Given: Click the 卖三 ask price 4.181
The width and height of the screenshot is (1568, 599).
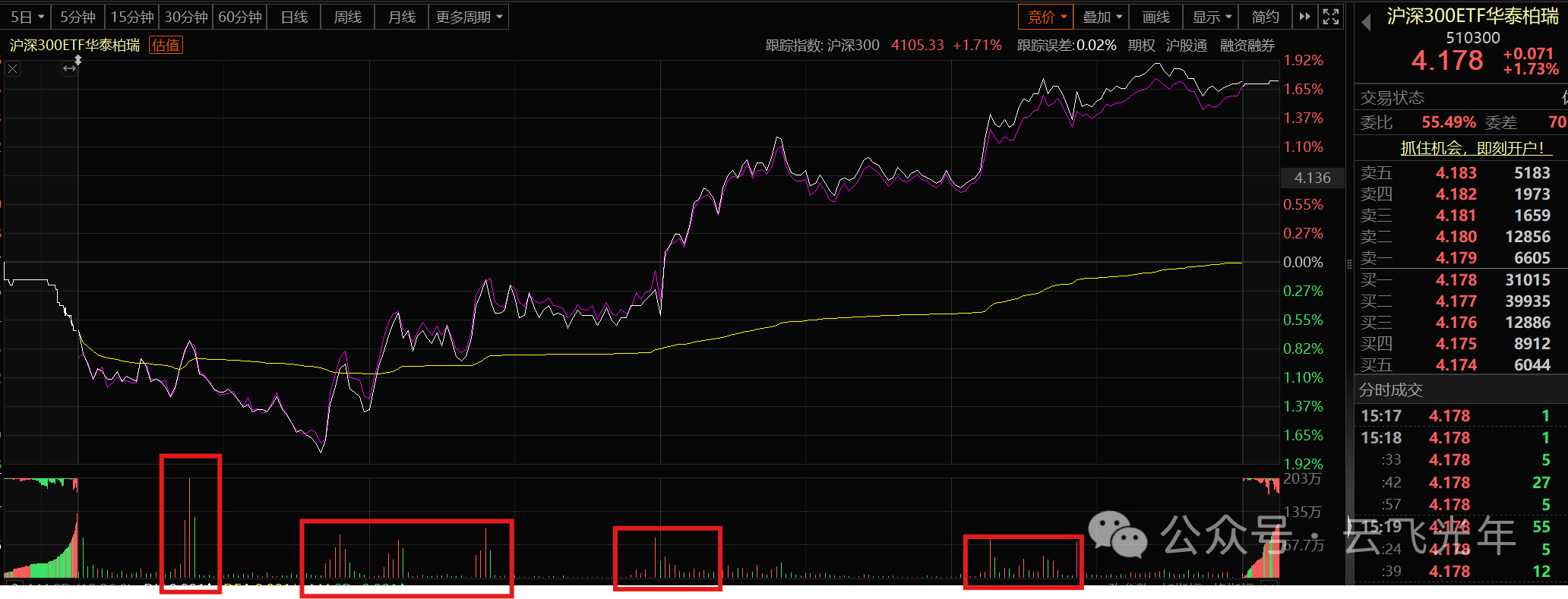Looking at the screenshot, I should tap(1456, 216).
